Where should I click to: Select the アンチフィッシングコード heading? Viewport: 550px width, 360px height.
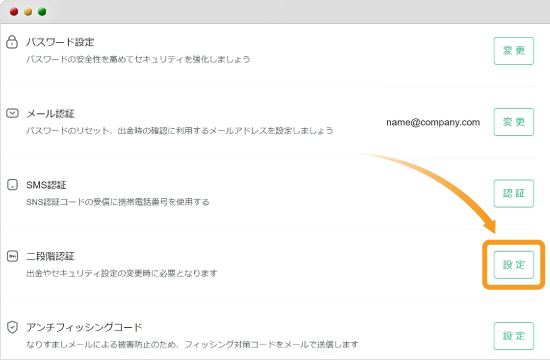point(84,327)
